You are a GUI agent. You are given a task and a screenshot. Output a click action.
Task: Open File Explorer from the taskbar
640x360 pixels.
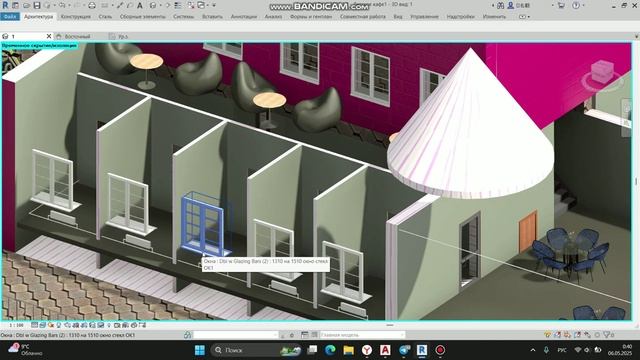pyautogui.click(x=349, y=350)
